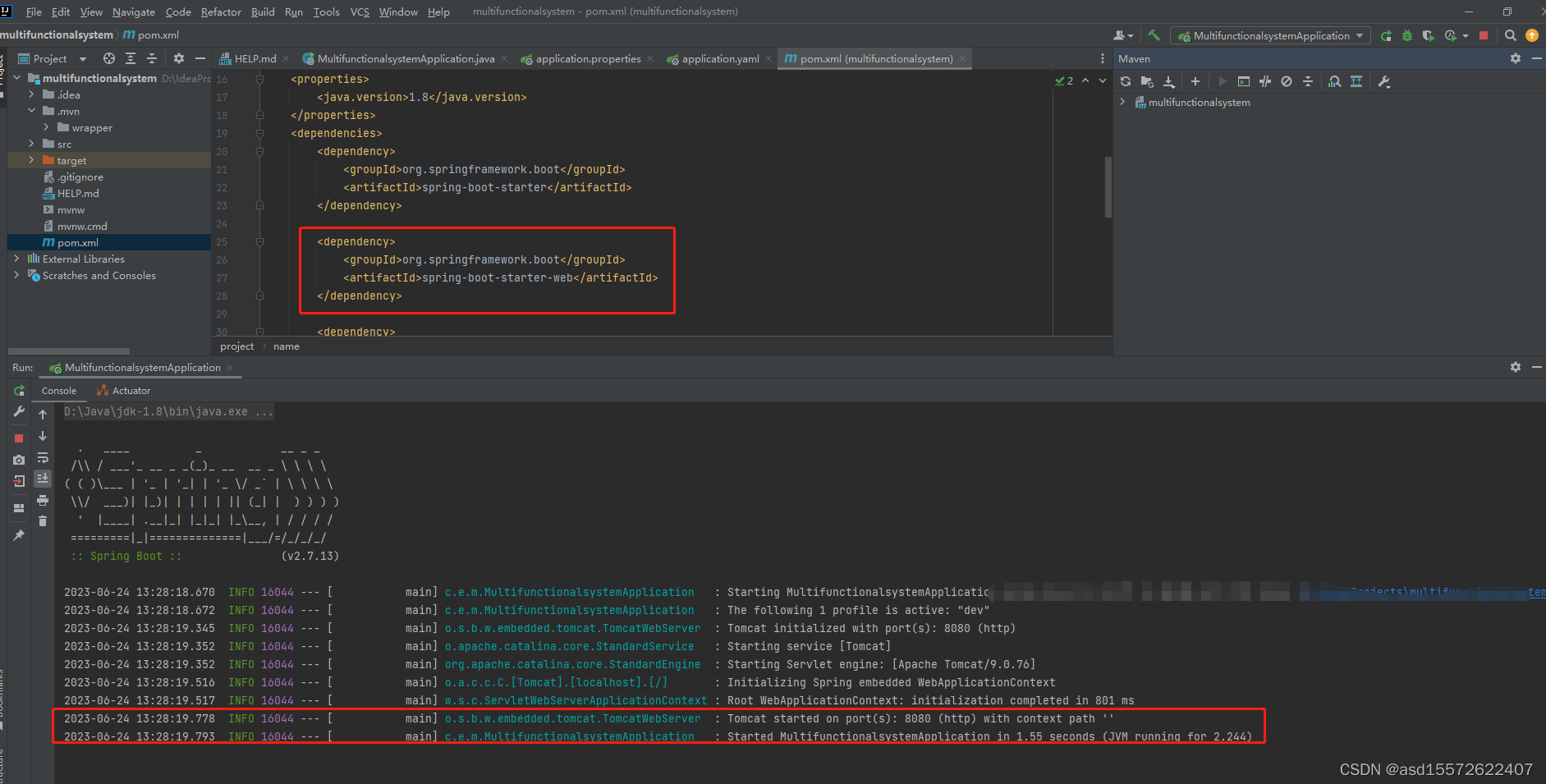The image size is (1546, 784).
Task: Print console output with the printer icon
Action: (x=43, y=499)
